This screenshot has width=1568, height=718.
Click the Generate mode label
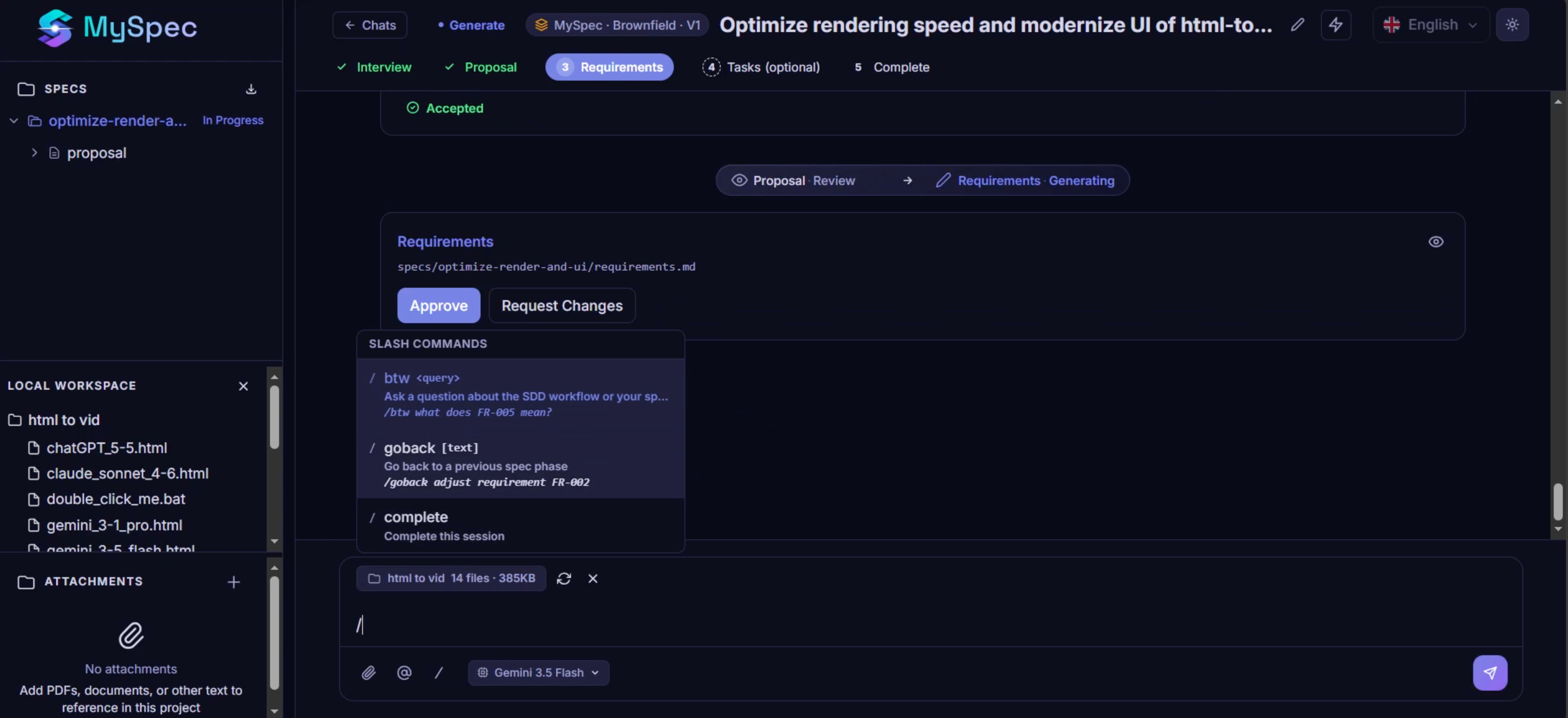(x=471, y=26)
